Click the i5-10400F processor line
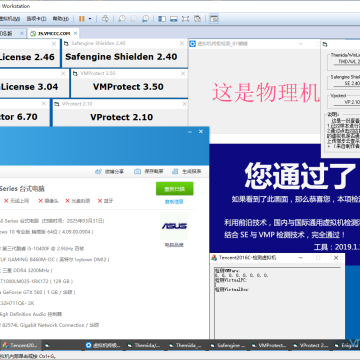 pos(42,249)
